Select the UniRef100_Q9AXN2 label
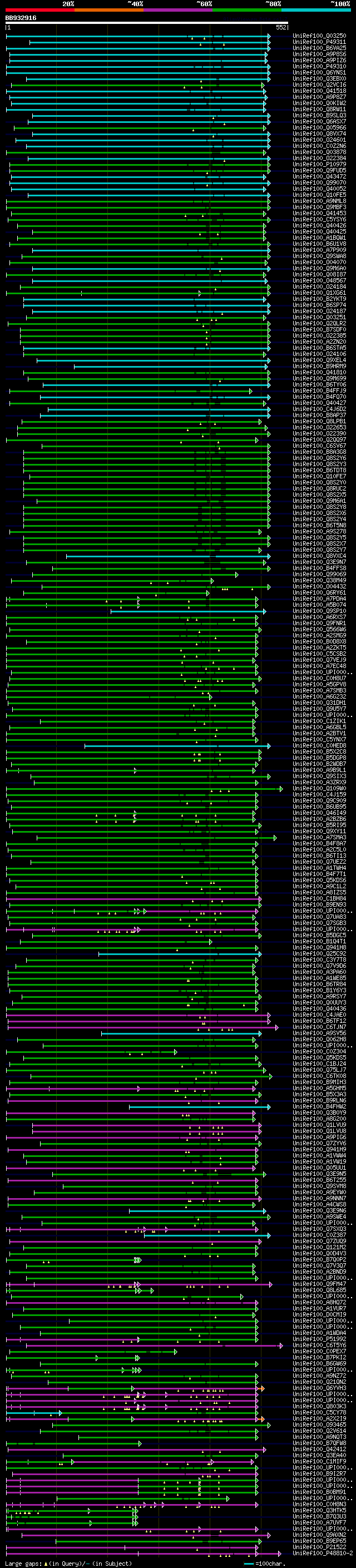The image size is (356, 1568). (x=319, y=1535)
